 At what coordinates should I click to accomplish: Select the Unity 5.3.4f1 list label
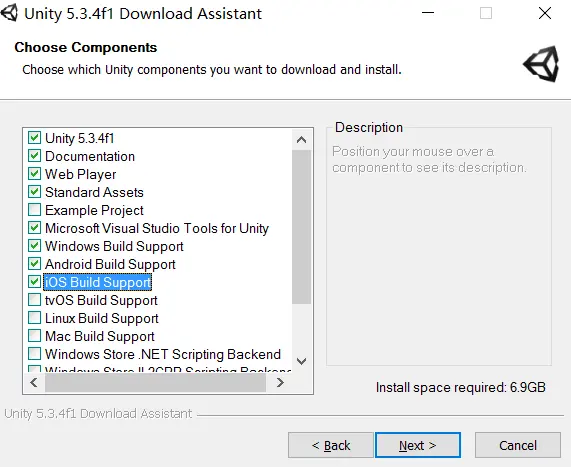click(x=80, y=138)
